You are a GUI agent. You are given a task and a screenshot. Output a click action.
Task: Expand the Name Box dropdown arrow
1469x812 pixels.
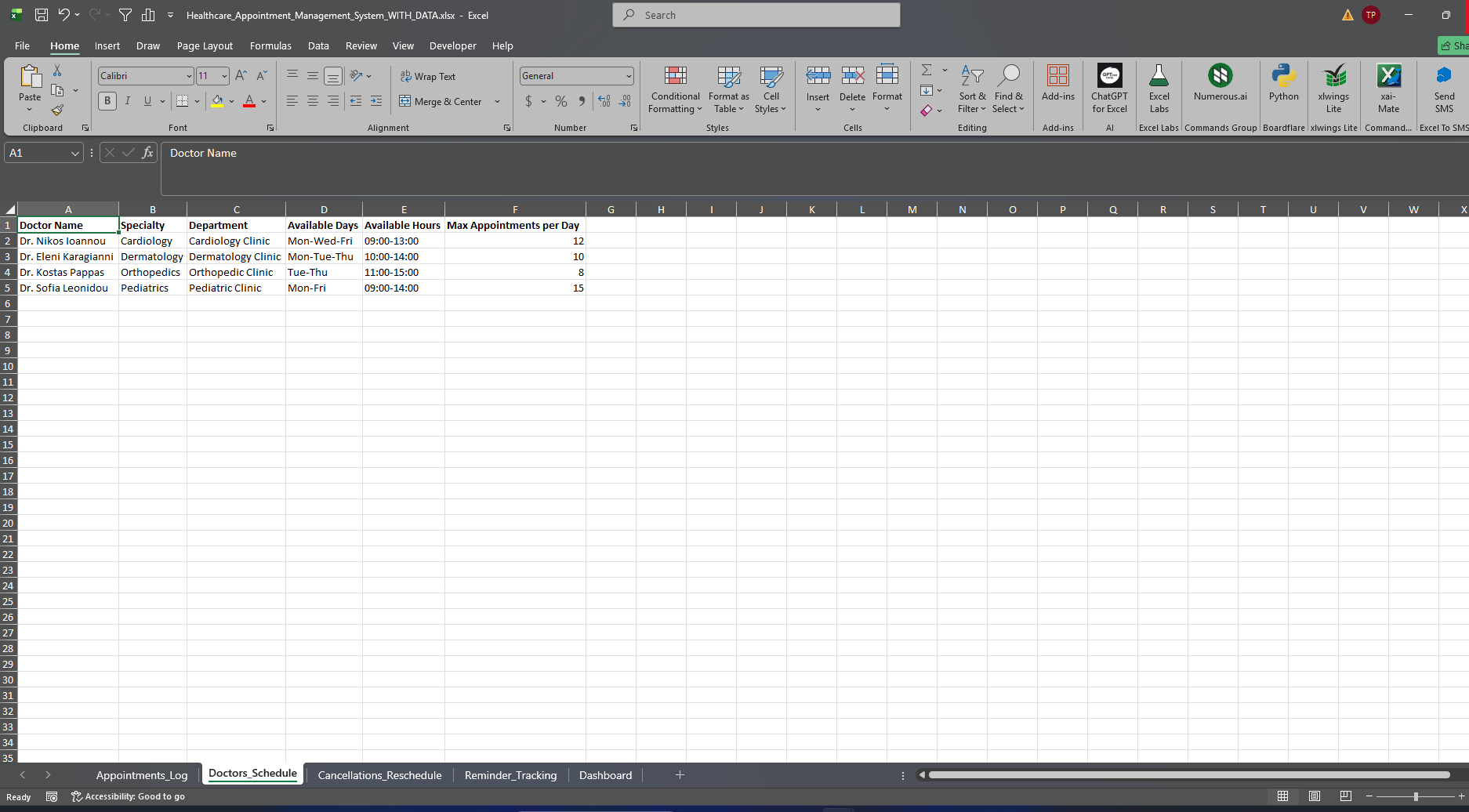[75, 154]
